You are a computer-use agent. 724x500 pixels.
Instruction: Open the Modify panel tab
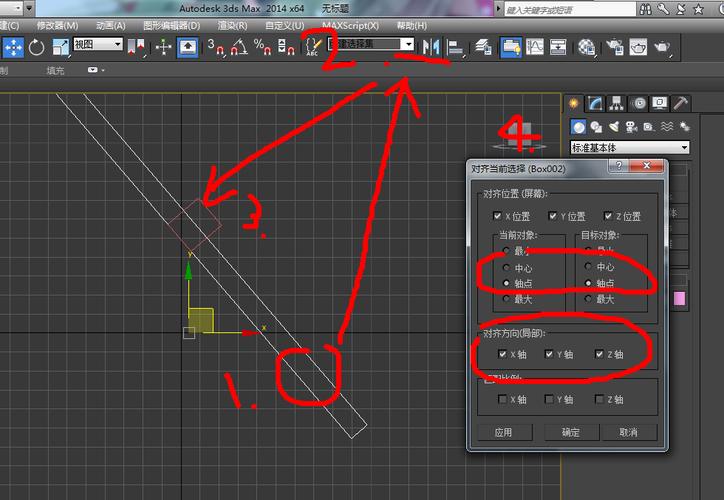(x=596, y=103)
